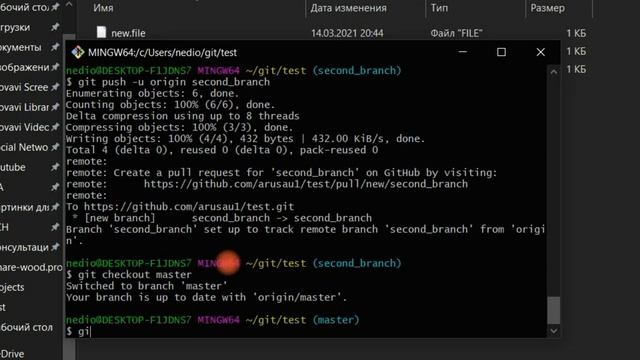The image size is (640, 360).
Task: Click the Файл "FILE" type cell
Action: (456, 33)
